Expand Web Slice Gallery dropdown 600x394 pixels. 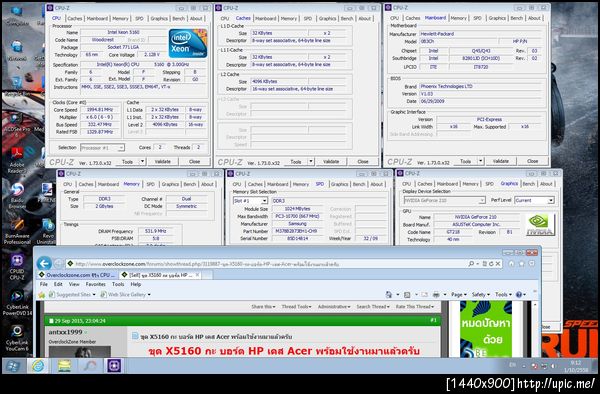149,295
